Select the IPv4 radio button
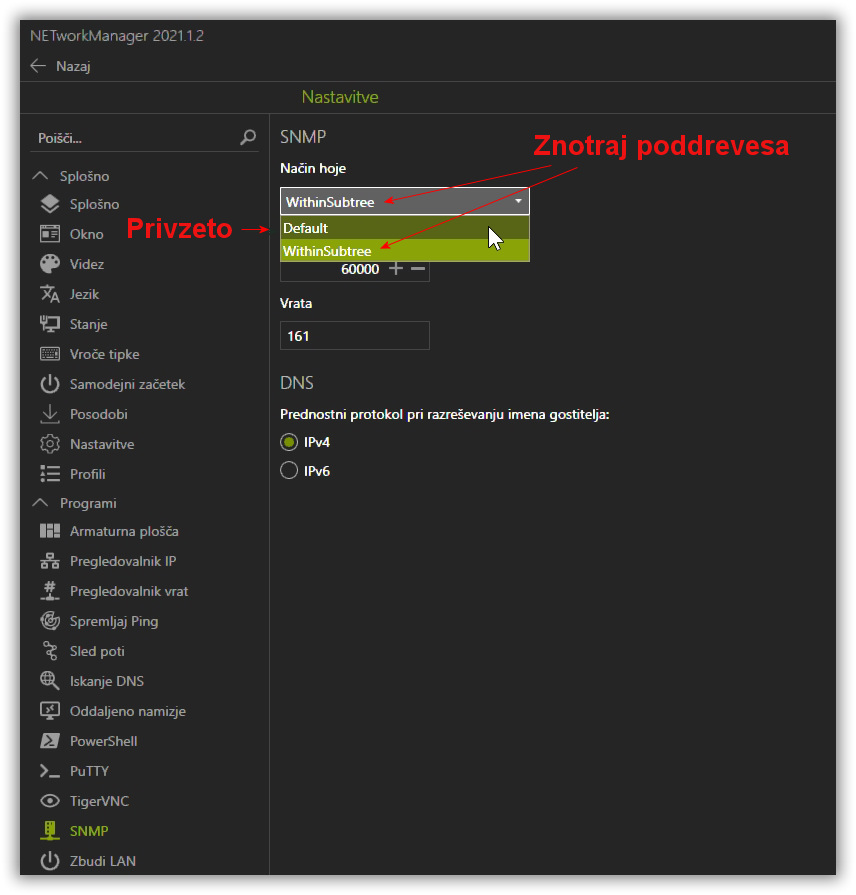This screenshot has height=895, width=856. 289,442
